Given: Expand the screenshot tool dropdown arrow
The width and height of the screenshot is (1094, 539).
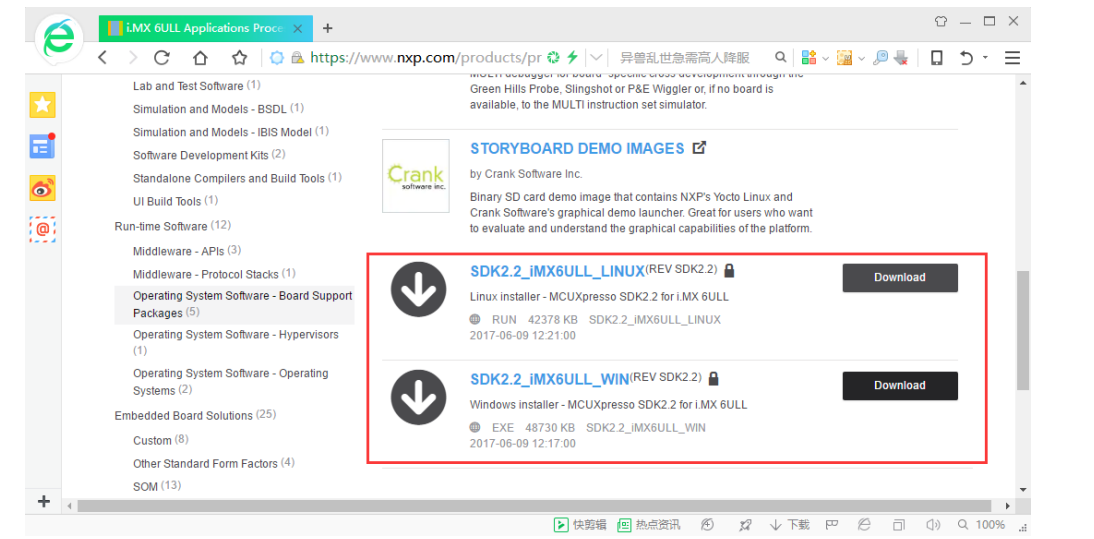Looking at the screenshot, I should click(x=861, y=58).
